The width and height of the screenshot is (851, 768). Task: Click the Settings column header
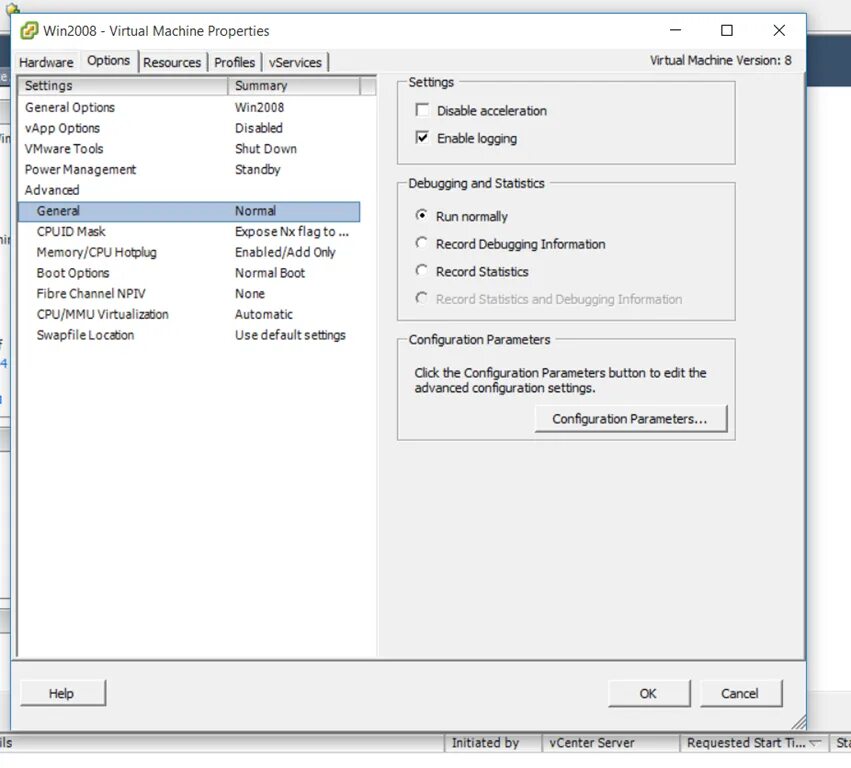[x=123, y=86]
